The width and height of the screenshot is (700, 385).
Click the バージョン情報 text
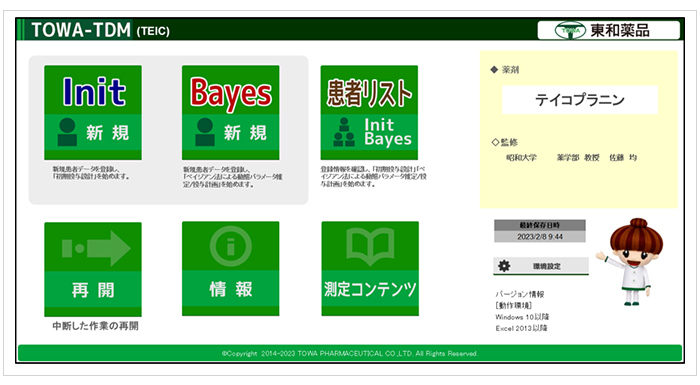(x=520, y=294)
